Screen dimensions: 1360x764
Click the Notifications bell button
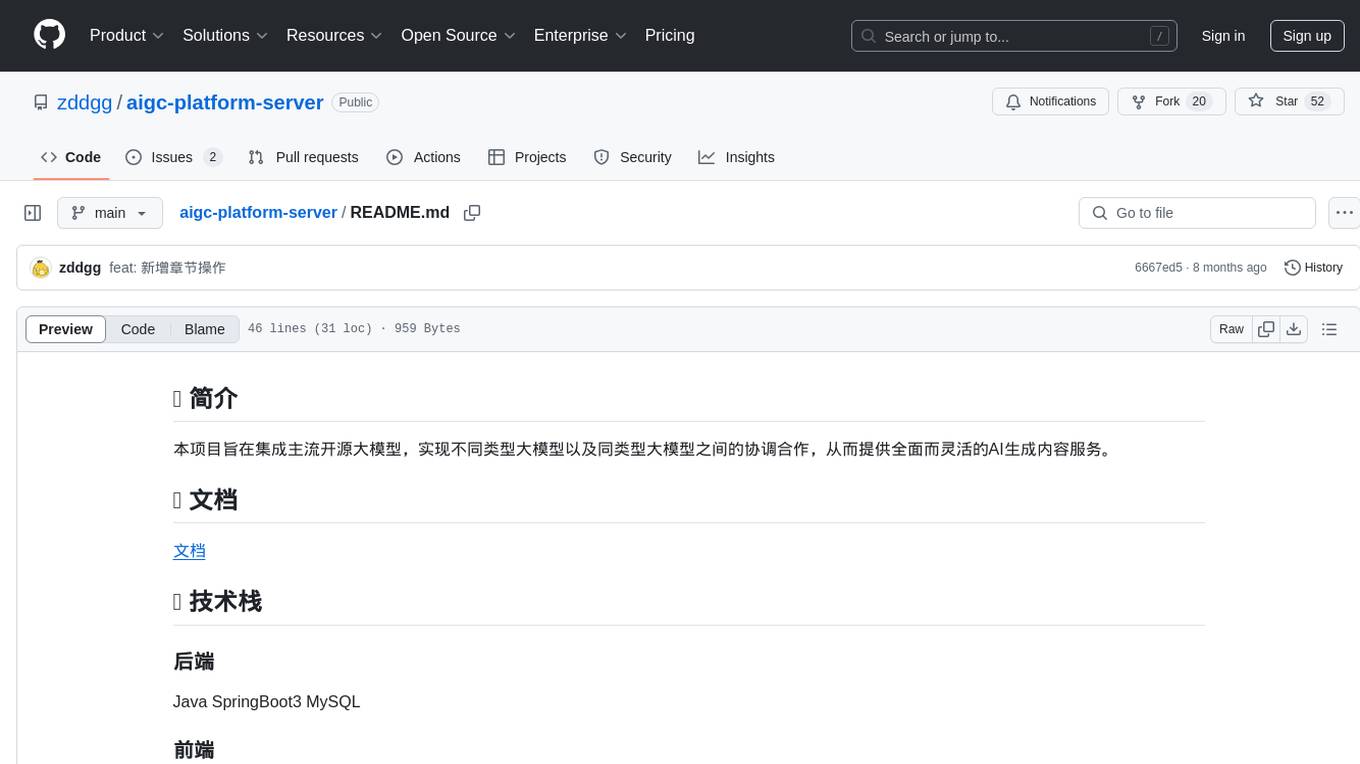tap(1050, 101)
